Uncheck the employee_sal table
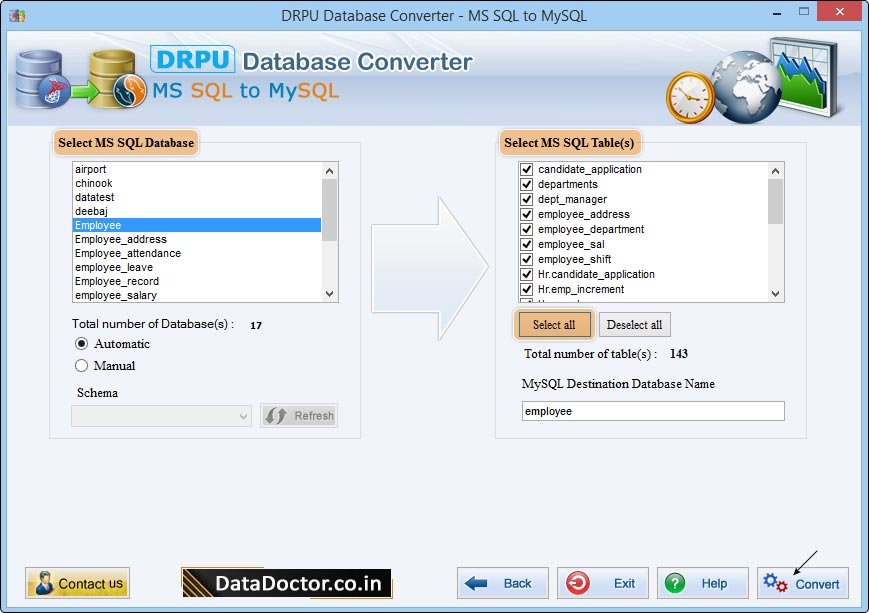 tap(526, 244)
